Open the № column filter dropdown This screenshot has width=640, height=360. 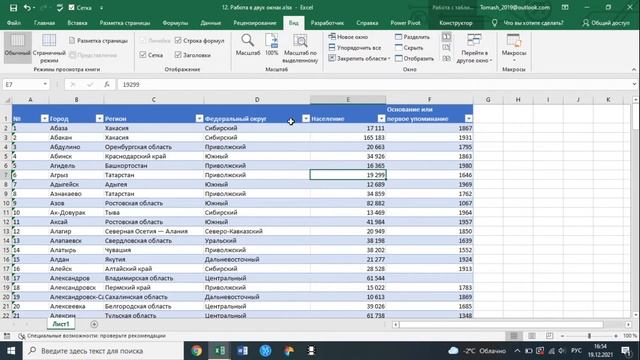pos(44,118)
